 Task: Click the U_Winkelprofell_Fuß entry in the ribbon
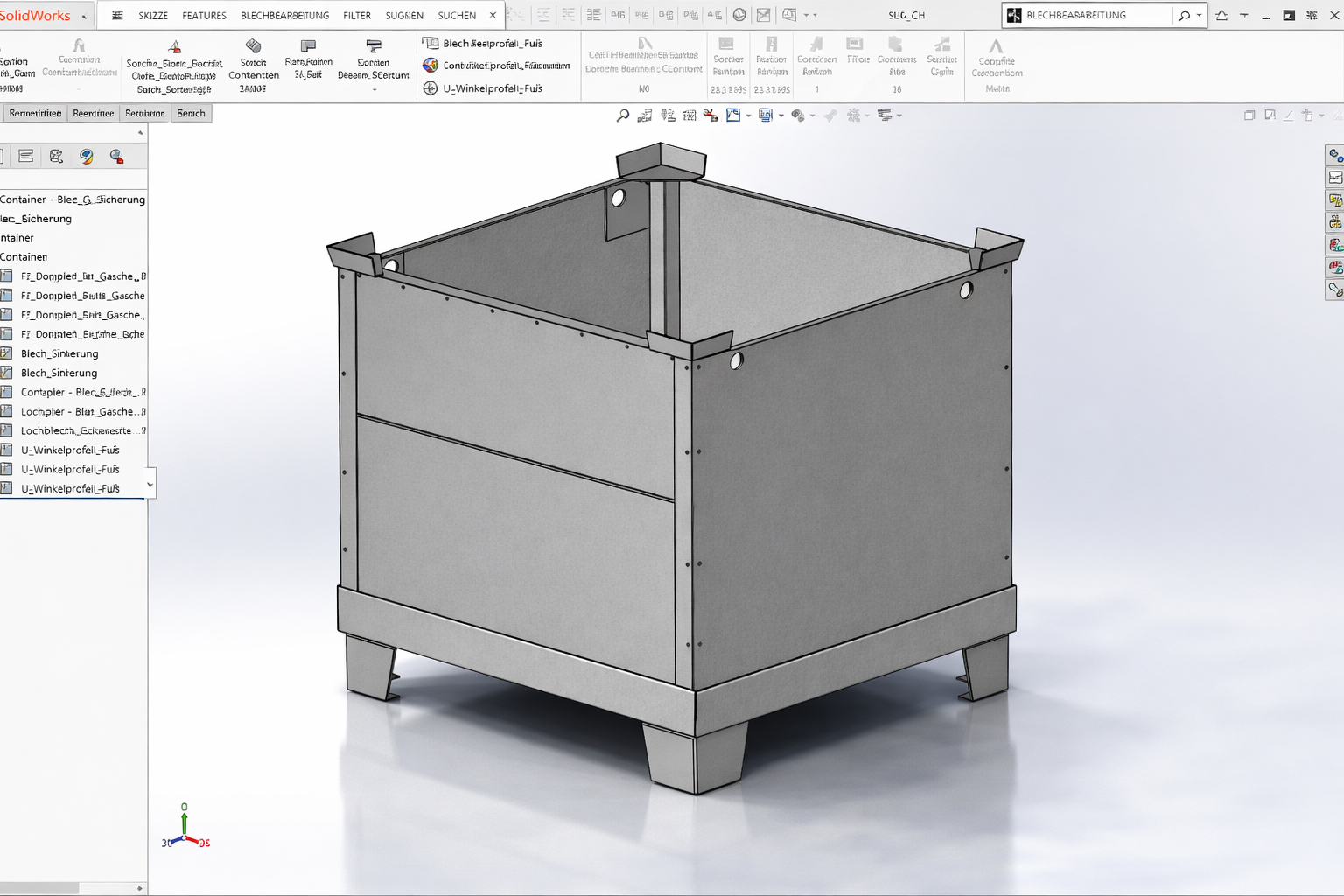(483, 88)
